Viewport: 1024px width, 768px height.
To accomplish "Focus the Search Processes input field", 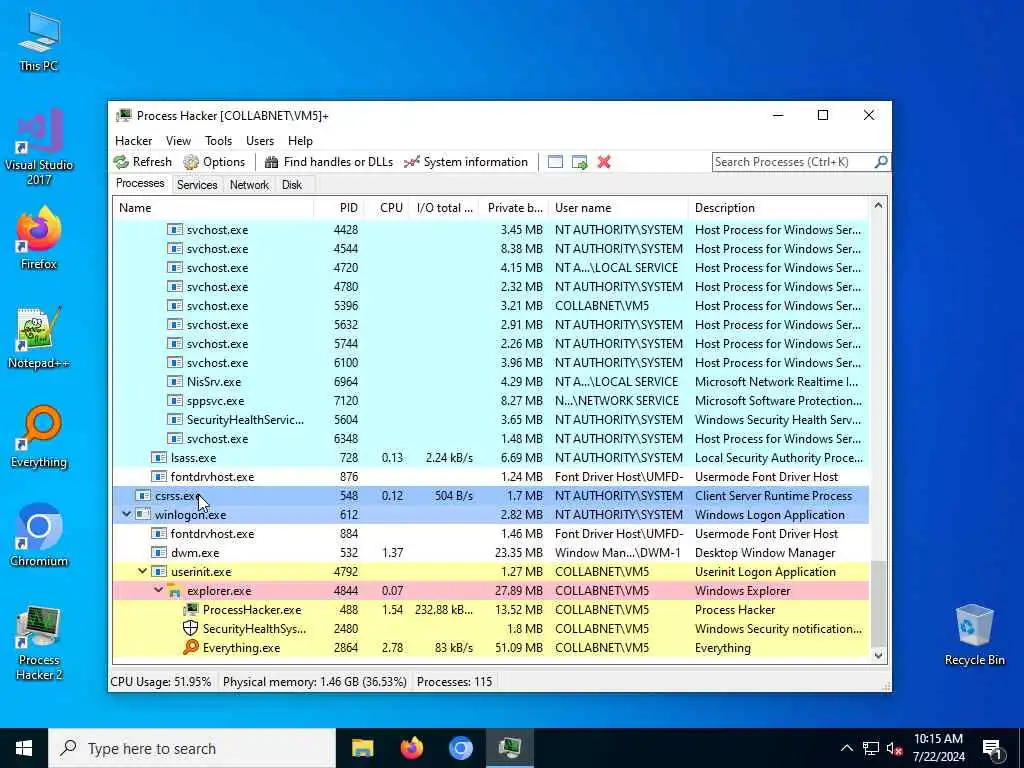I will pos(792,162).
